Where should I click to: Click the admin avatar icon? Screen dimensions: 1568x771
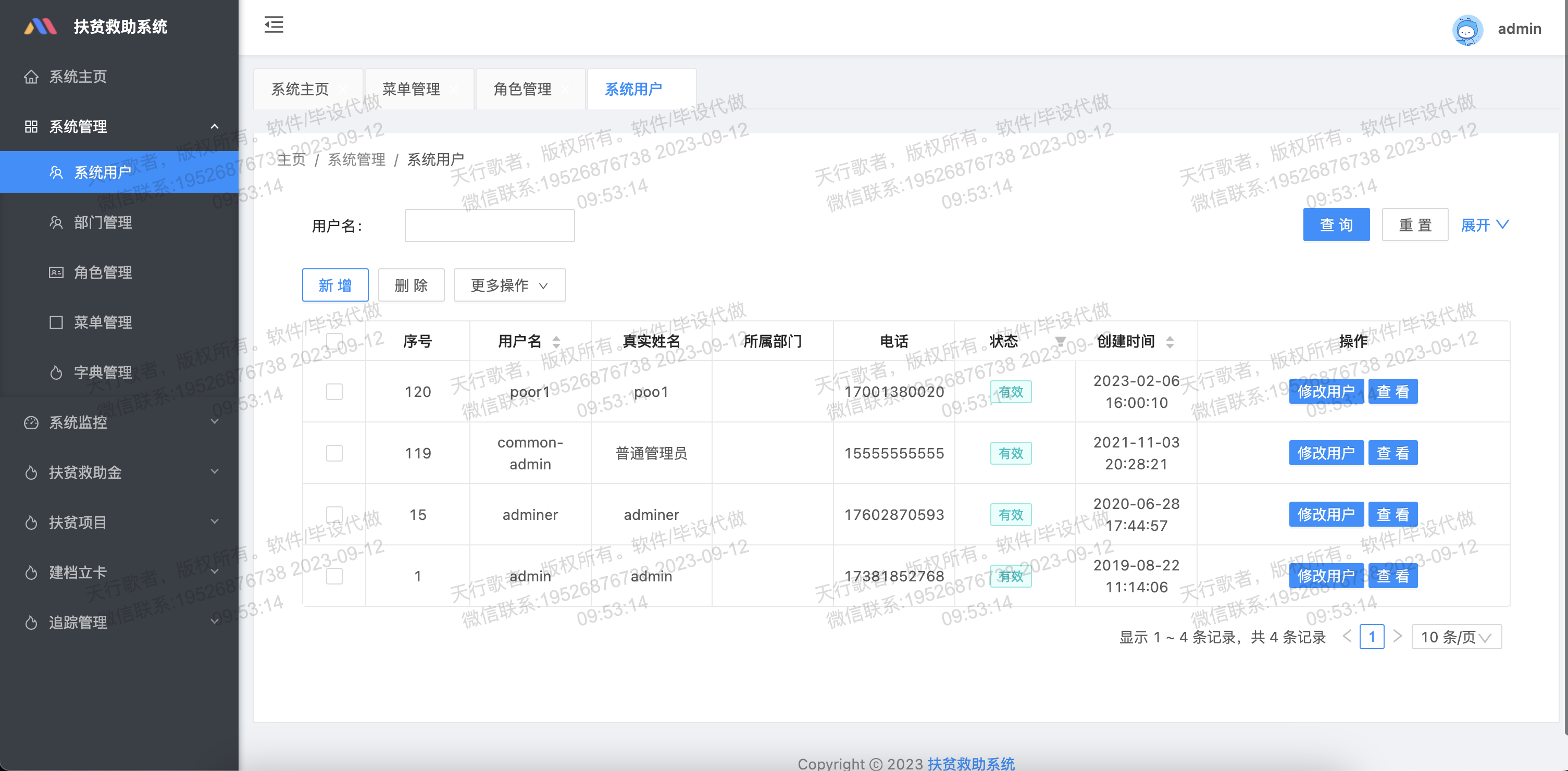click(x=1467, y=29)
